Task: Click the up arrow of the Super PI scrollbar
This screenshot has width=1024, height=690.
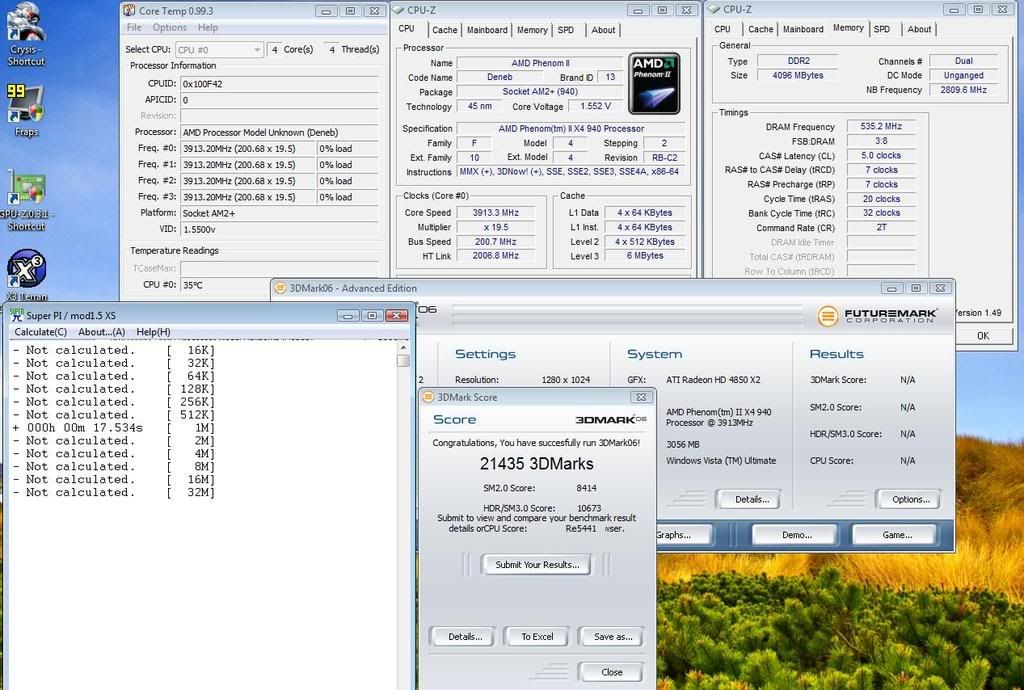Action: tap(403, 348)
